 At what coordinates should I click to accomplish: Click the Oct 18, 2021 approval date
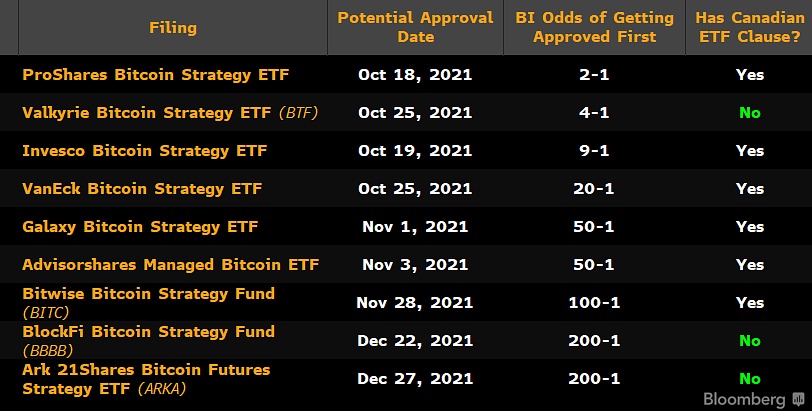pyautogui.click(x=415, y=75)
